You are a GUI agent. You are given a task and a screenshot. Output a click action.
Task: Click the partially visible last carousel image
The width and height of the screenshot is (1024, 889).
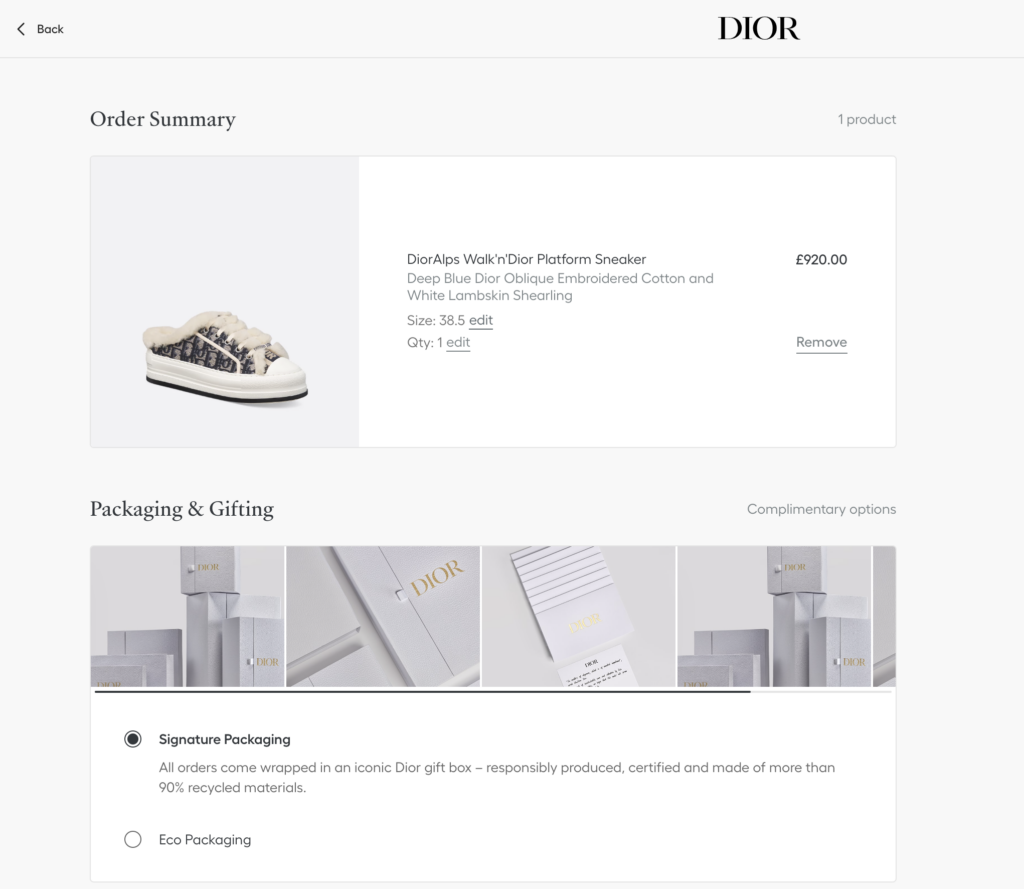tap(884, 617)
